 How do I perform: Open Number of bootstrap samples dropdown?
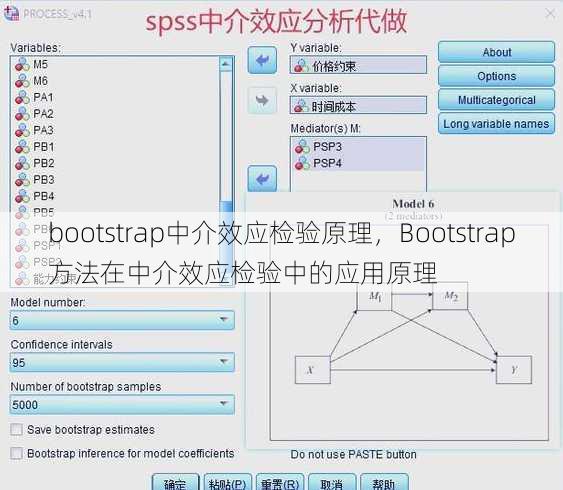coord(122,405)
